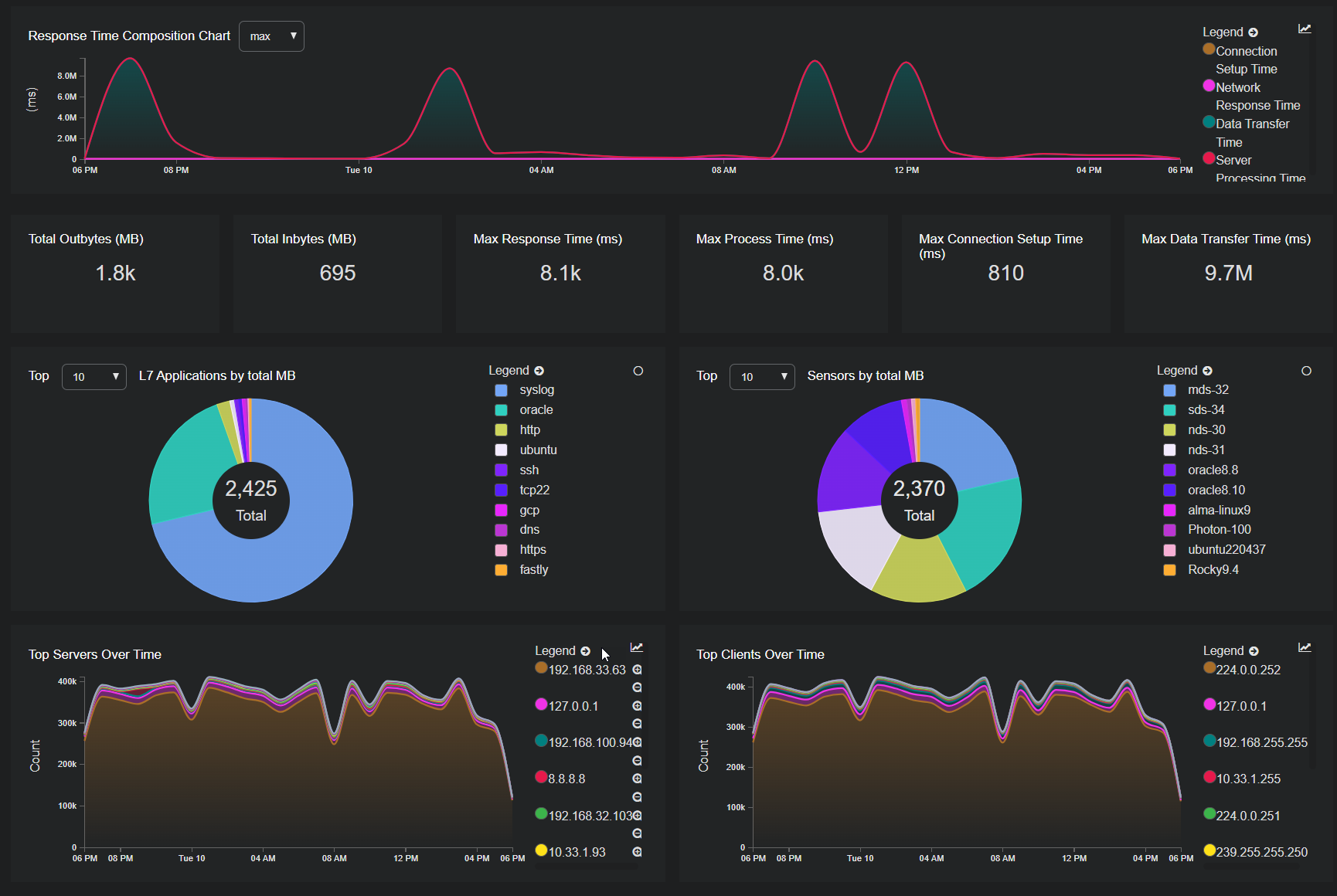Collapse legend arrow in Response Time chart
Screen dimensions: 1337x896
point(1254,32)
